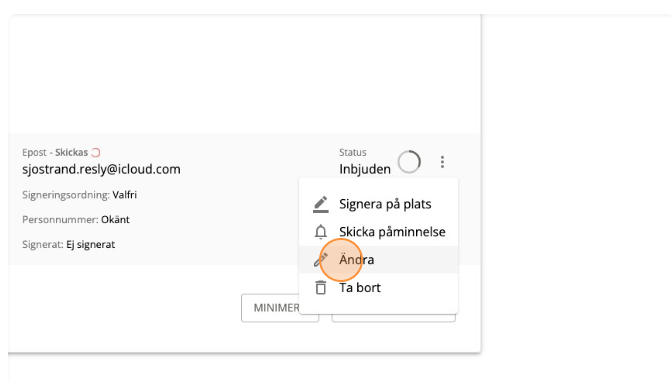672x382 pixels.
Task: Click the Inbjuden status text
Action: click(365, 169)
